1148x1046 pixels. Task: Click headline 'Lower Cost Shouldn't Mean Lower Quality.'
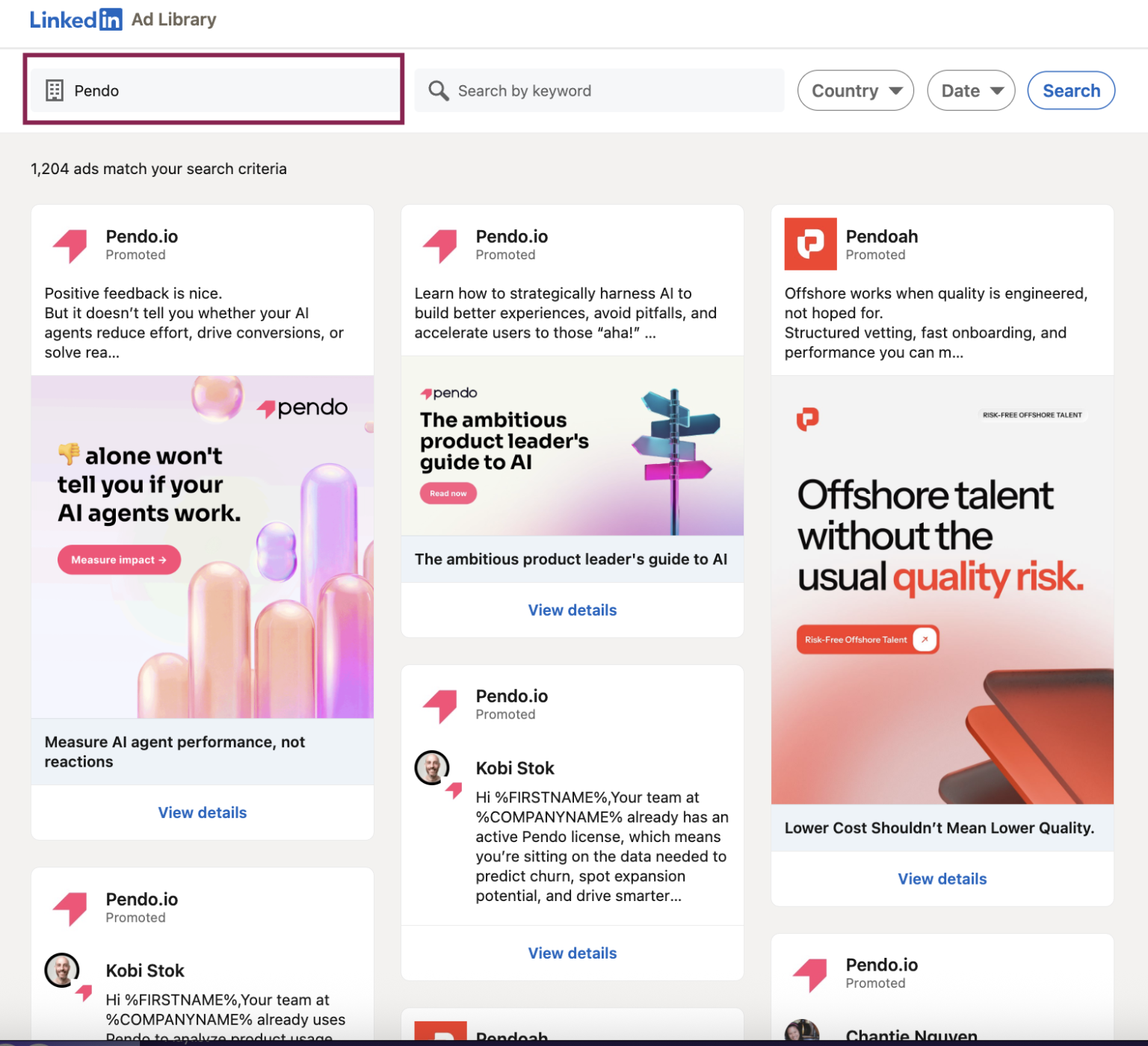pos(939,828)
